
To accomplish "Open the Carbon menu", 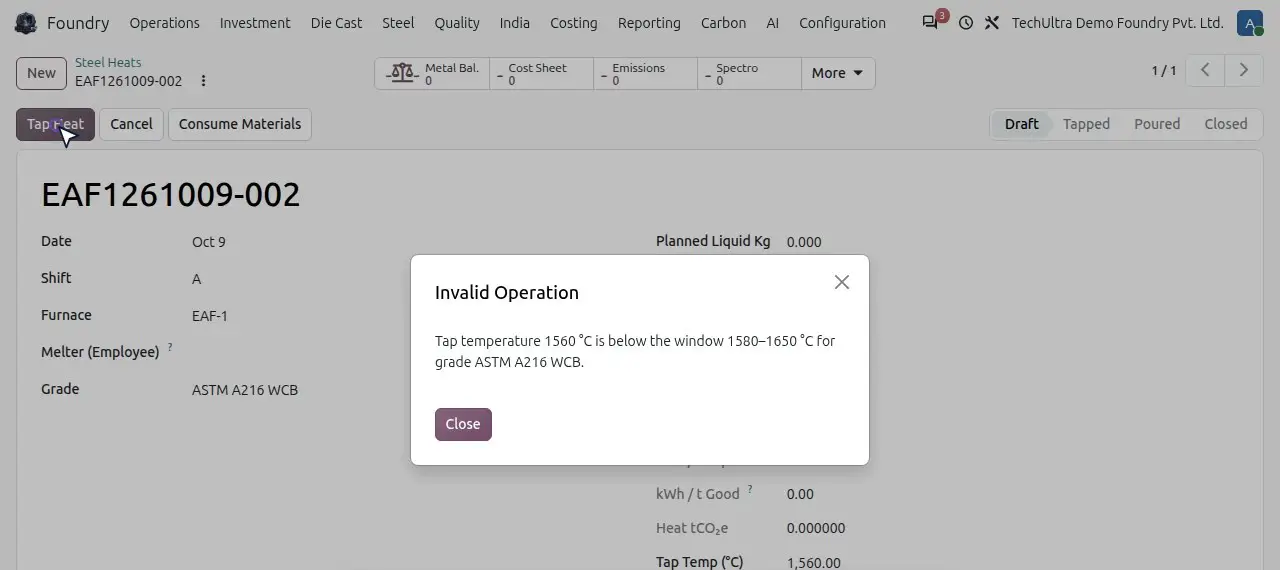I will [723, 23].
